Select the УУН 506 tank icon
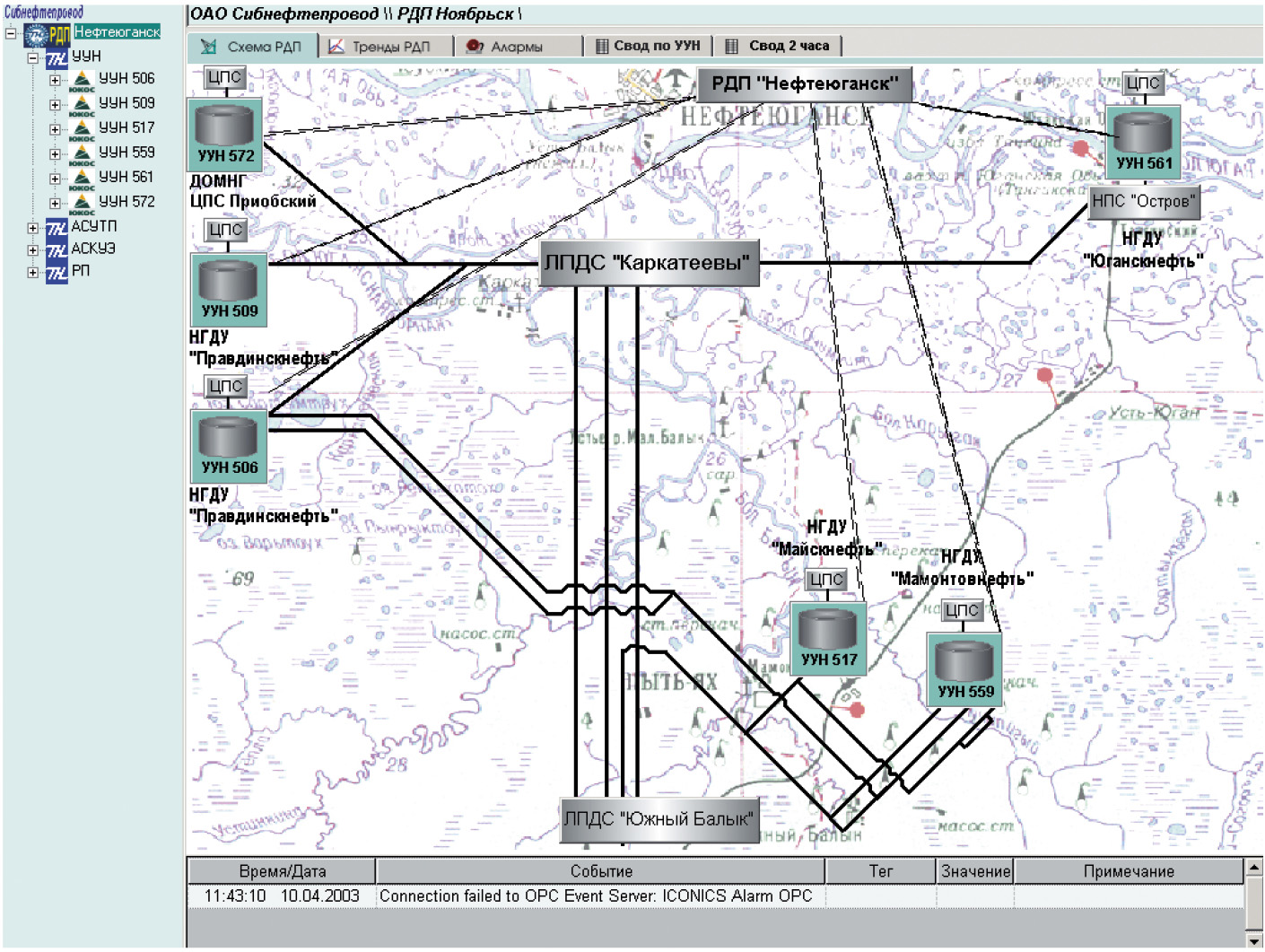This screenshot has width=1265, height=952. coord(229,446)
